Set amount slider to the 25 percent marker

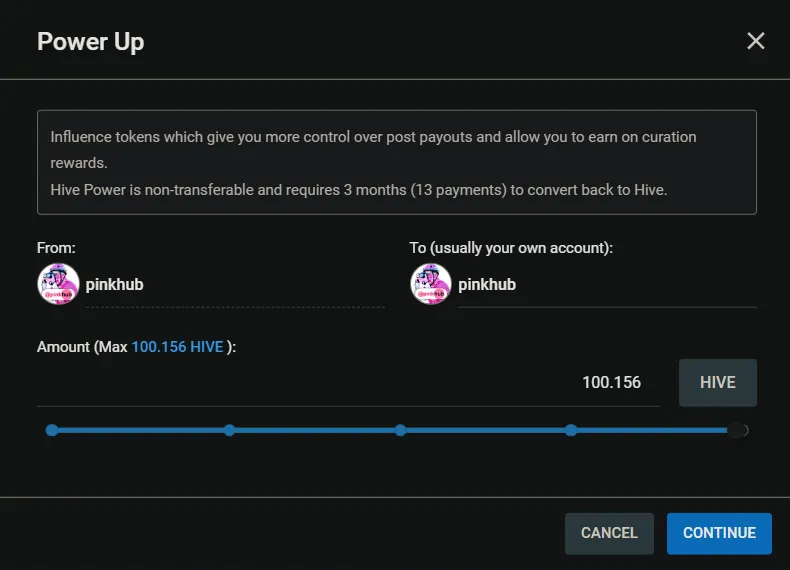[229, 430]
